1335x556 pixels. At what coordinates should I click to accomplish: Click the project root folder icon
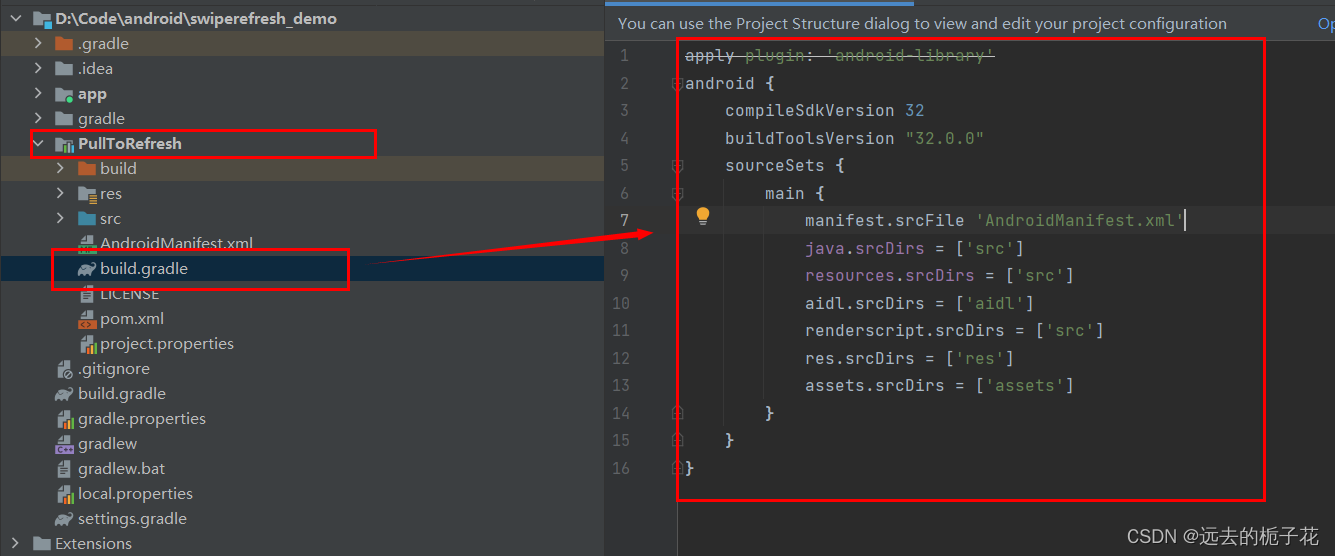[x=42, y=19]
